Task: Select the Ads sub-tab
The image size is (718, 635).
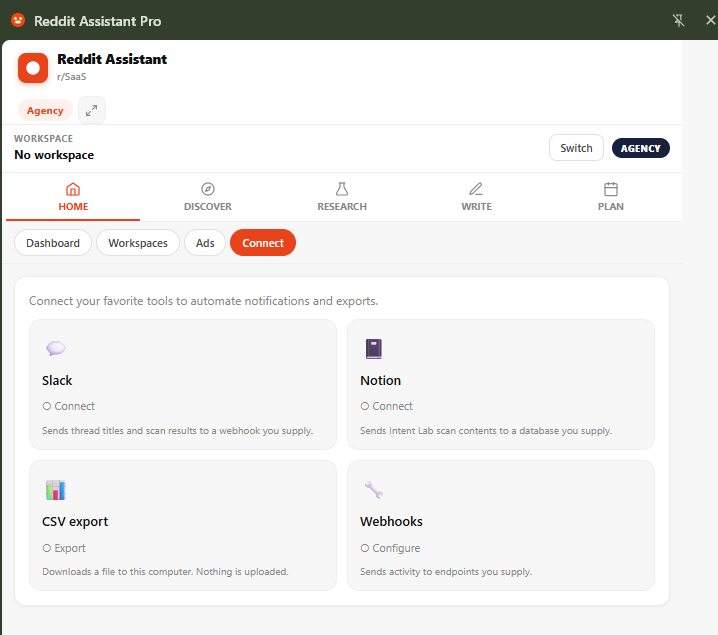Action: click(205, 243)
